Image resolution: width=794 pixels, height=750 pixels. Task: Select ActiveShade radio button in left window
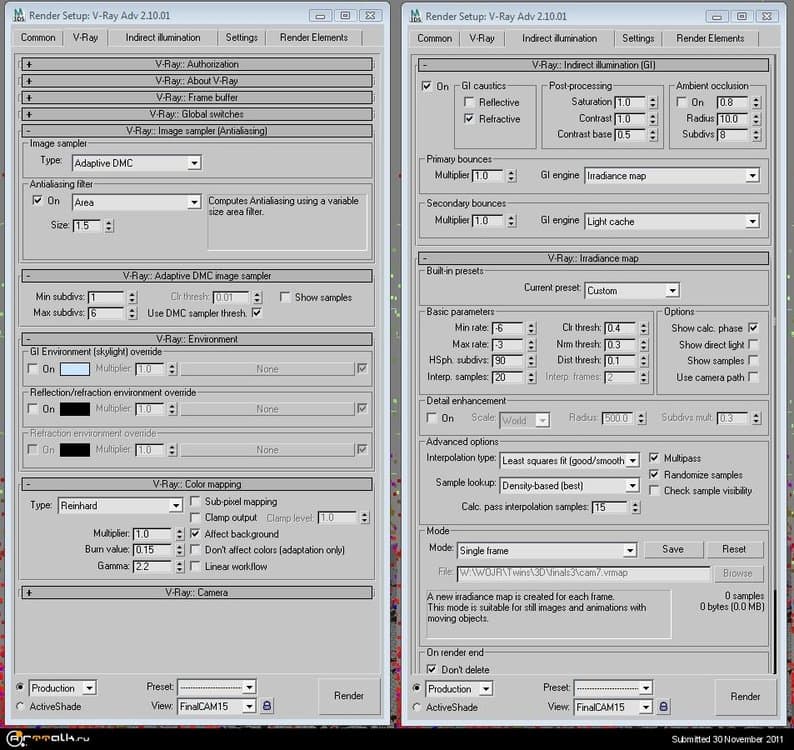(21, 706)
